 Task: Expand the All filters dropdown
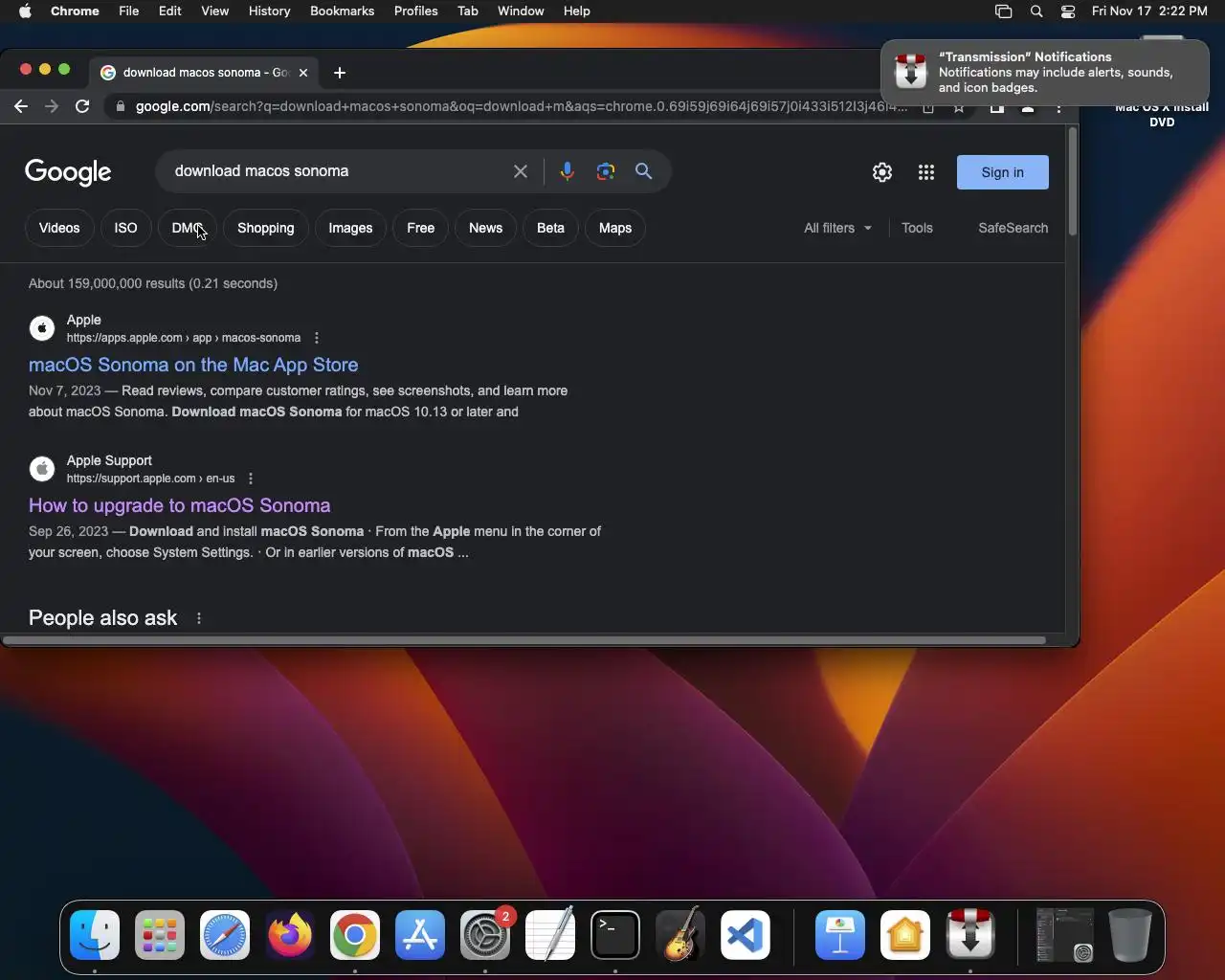838,228
